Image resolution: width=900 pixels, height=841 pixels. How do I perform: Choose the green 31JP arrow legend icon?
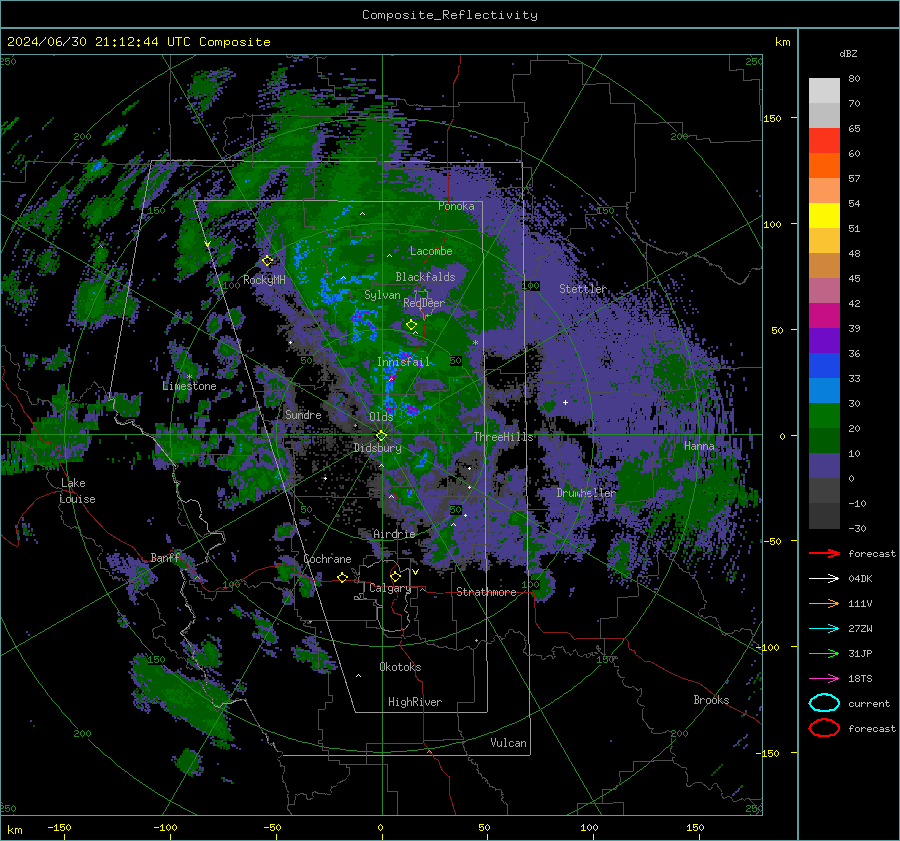coord(824,653)
